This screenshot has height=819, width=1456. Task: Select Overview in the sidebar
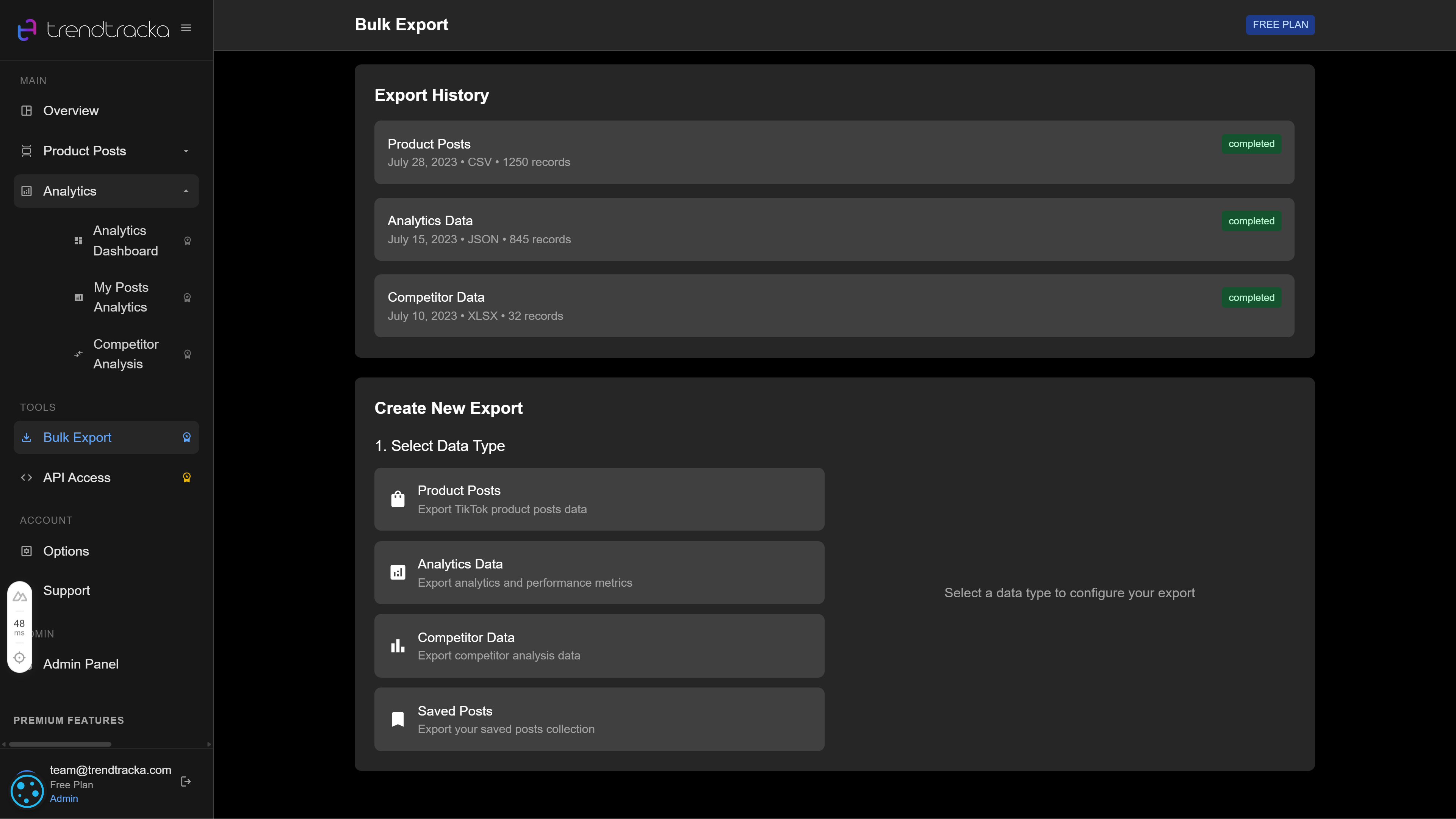pyautogui.click(x=70, y=110)
